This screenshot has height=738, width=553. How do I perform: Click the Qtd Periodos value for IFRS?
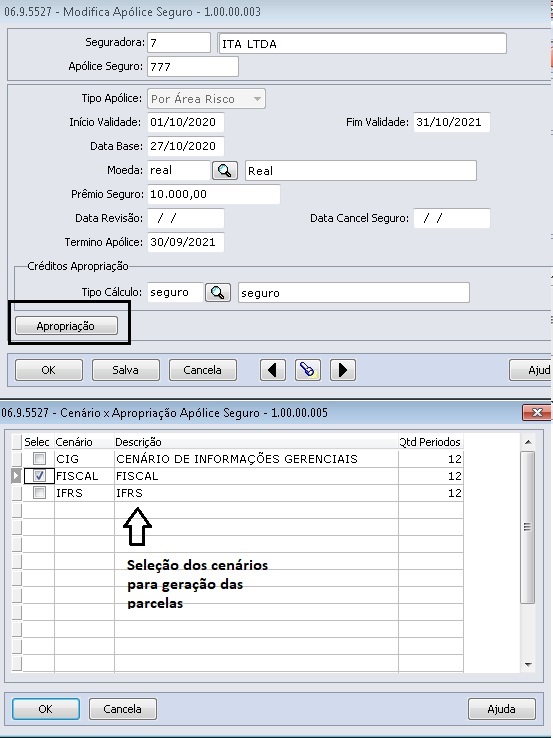pyautogui.click(x=431, y=493)
